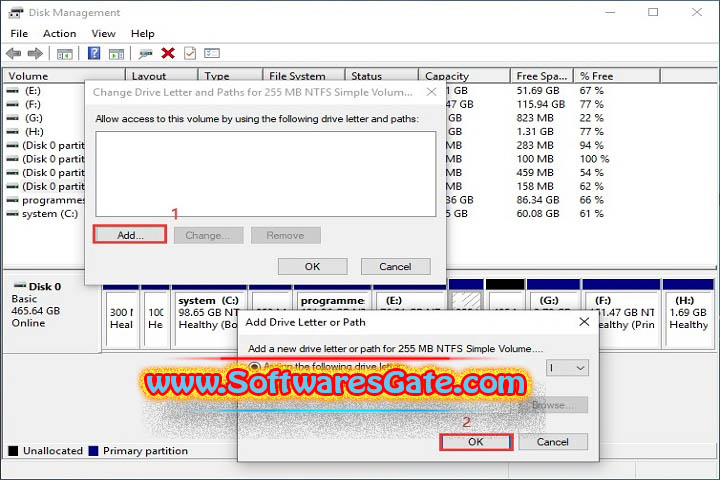
Task: Click the Primary partition legend blue swatch
Action: point(93,451)
